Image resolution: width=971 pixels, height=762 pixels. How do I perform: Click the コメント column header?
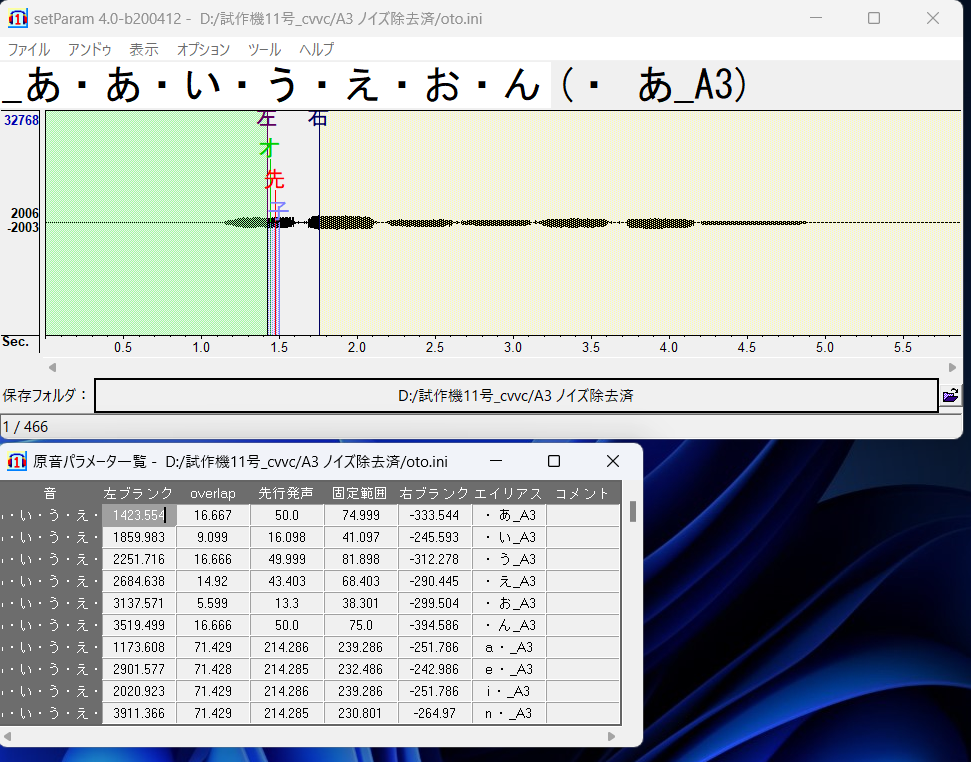[582, 493]
